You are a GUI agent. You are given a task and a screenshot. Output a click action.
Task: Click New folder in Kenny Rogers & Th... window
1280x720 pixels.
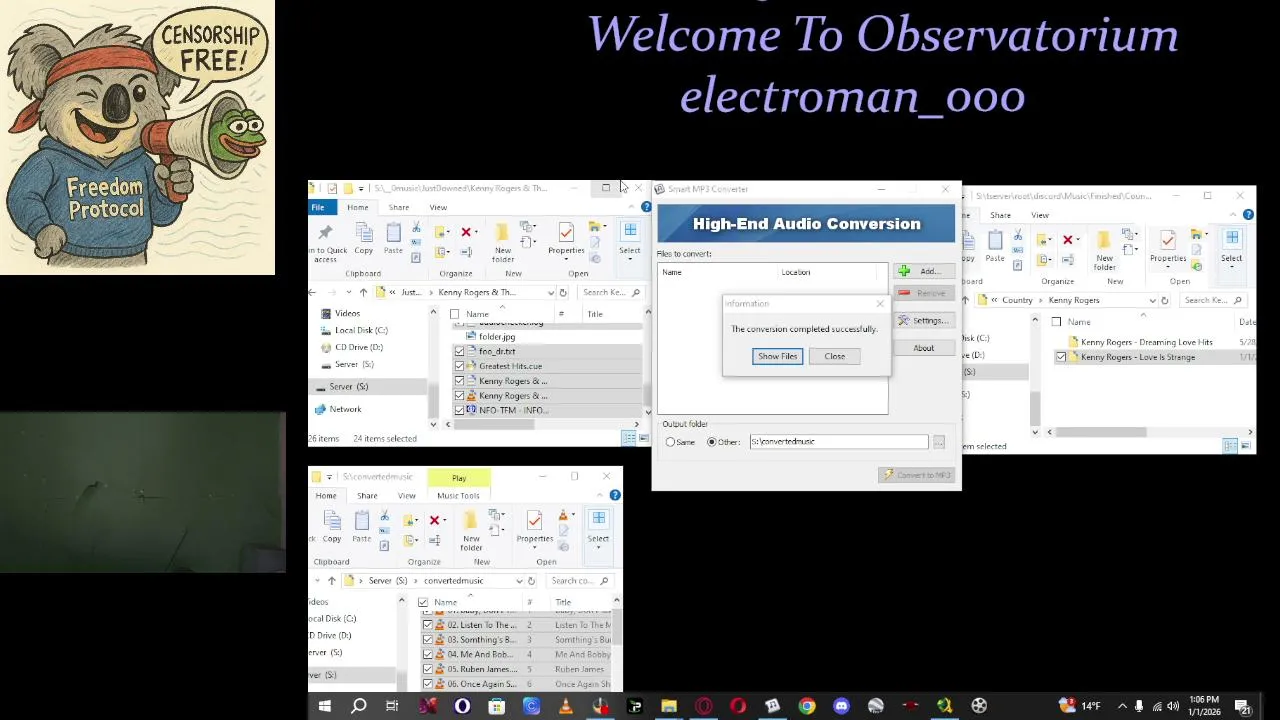point(503,243)
